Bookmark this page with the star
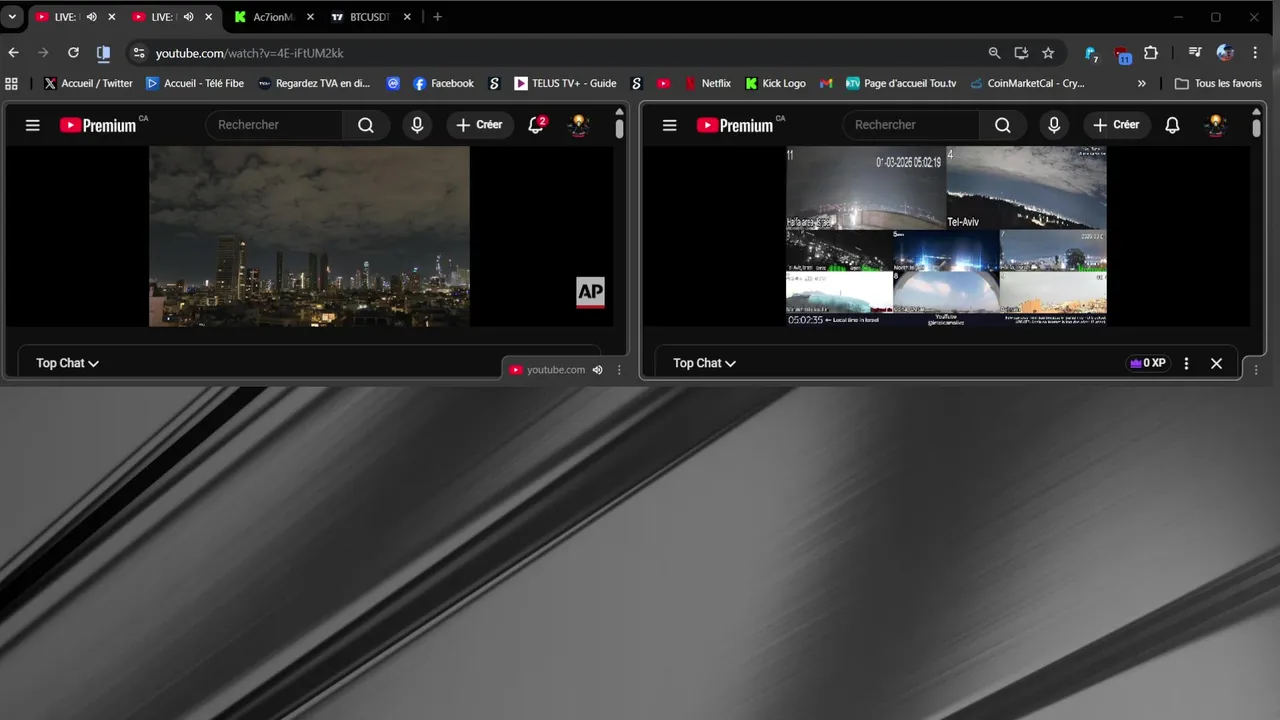Viewport: 1280px width, 720px height. click(1048, 53)
